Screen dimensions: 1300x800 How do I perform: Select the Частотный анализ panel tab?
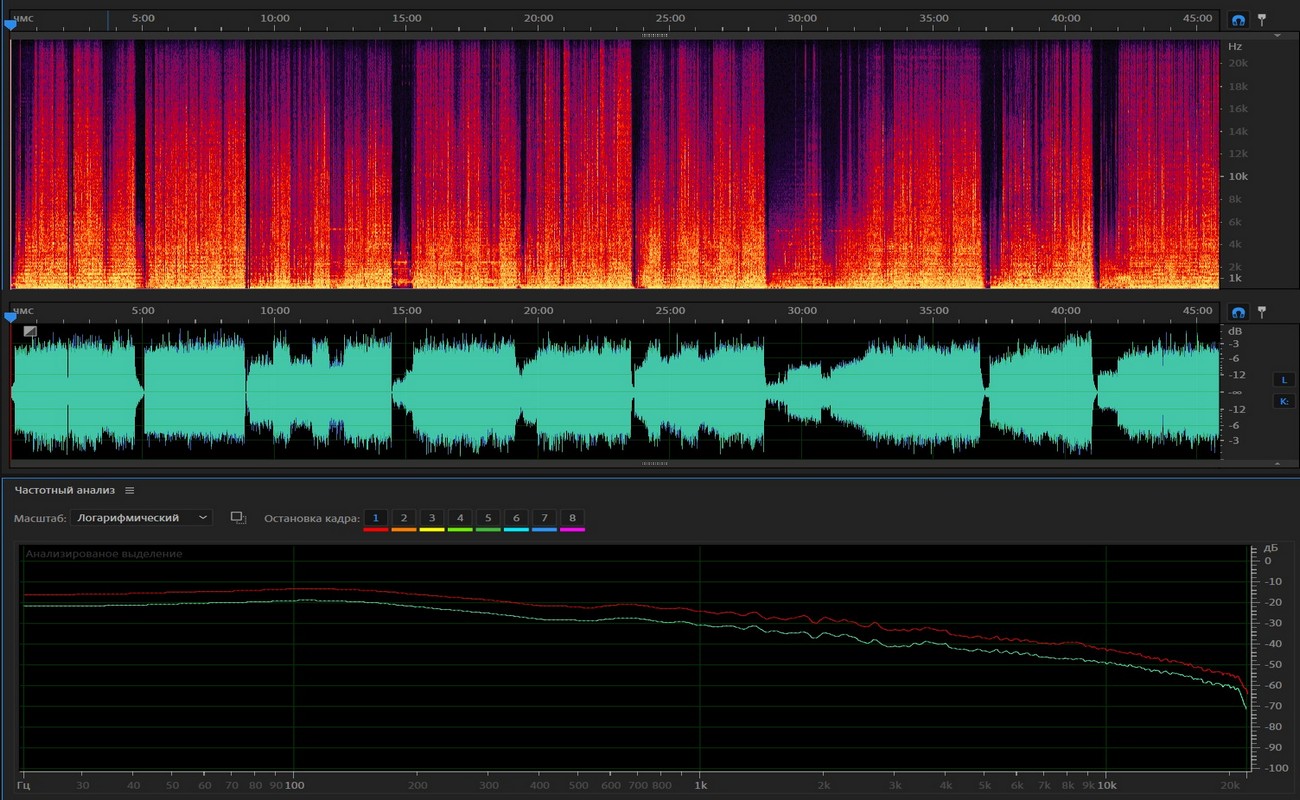coord(64,490)
